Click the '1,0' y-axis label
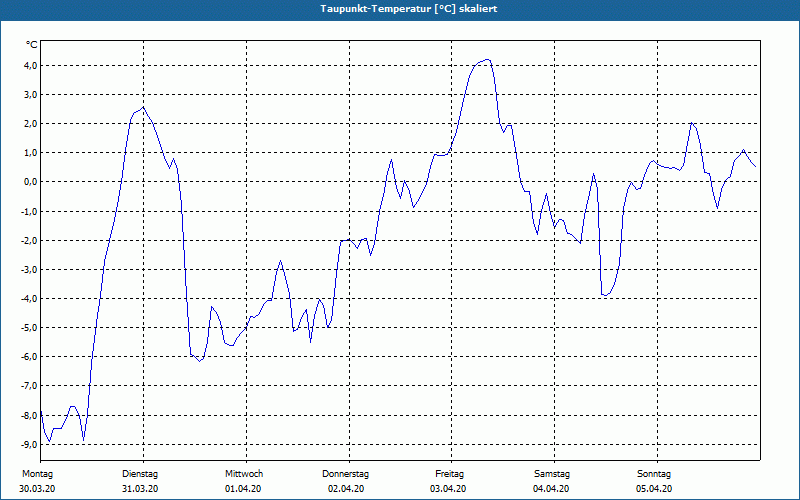Viewport: 800px width, 500px height. click(x=30, y=153)
